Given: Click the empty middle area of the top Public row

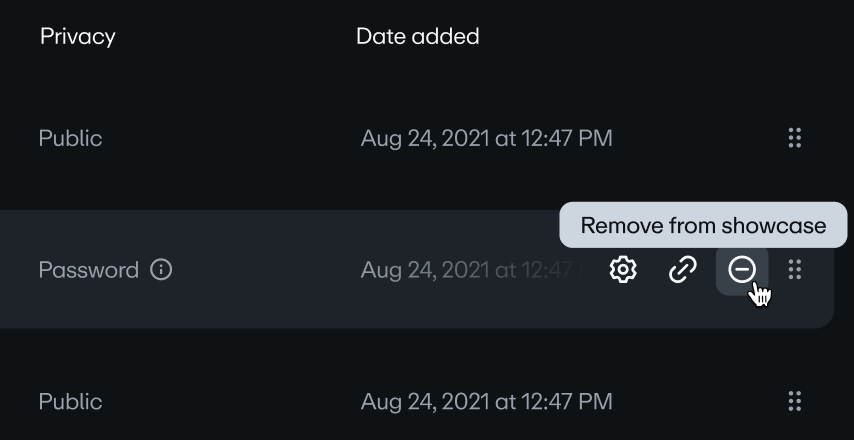Looking at the screenshot, I should (230, 138).
